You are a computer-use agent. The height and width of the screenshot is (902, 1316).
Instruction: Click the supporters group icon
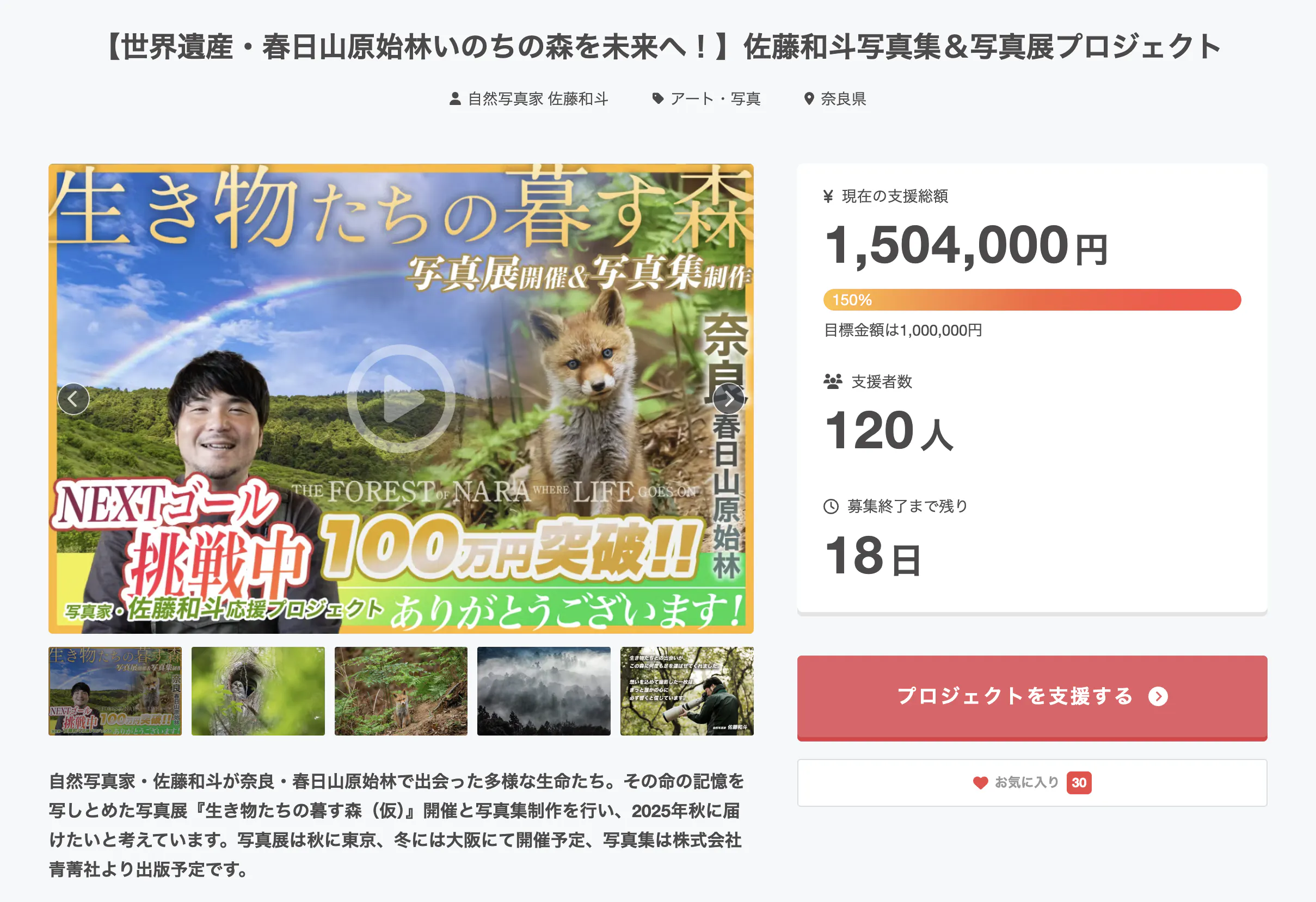point(832,381)
